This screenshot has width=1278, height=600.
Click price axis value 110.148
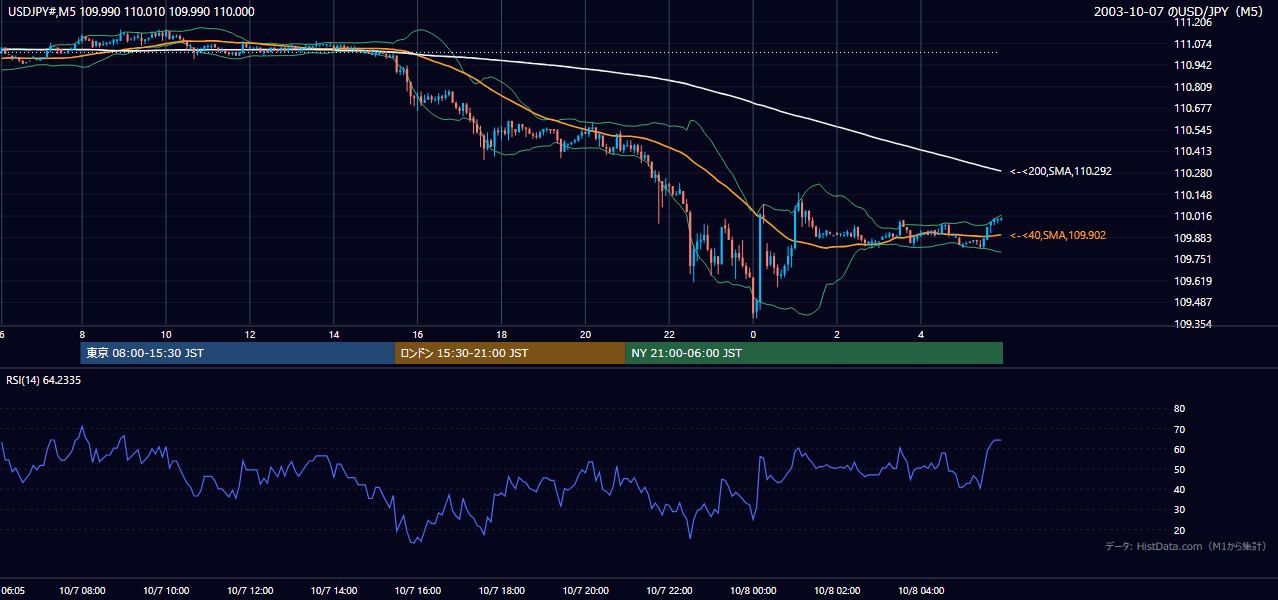[1194, 195]
